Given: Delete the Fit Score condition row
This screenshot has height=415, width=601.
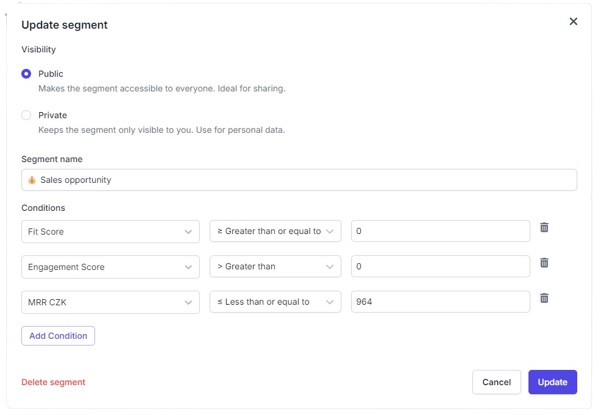Looking at the screenshot, I should coord(544,228).
